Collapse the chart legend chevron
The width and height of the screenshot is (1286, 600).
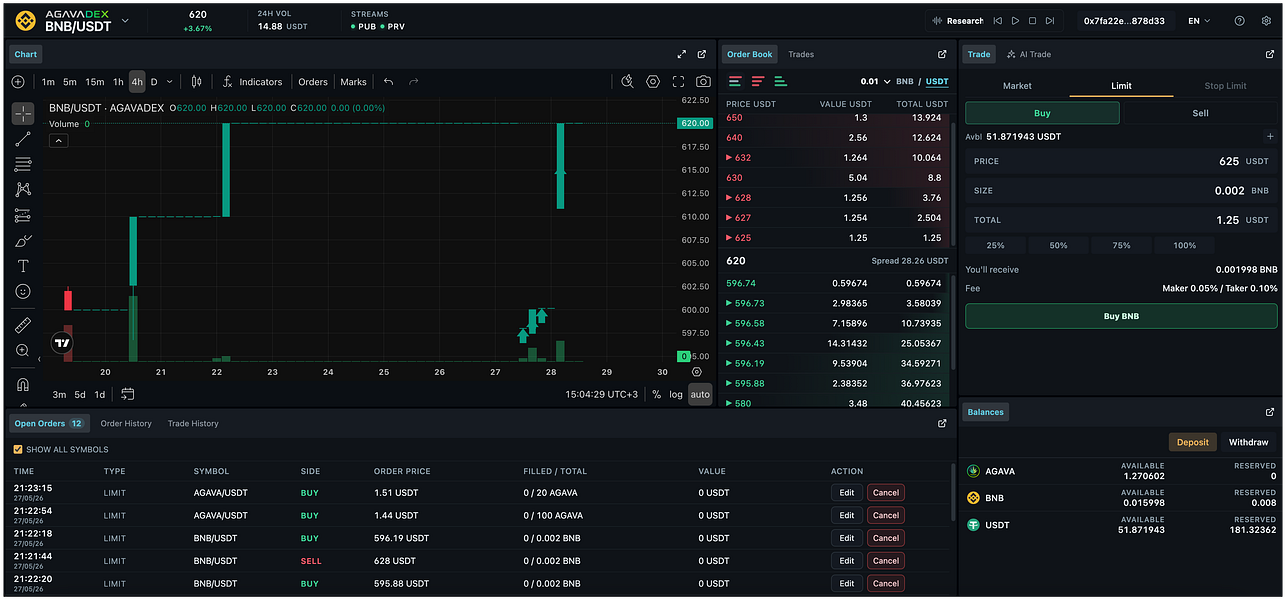point(58,141)
